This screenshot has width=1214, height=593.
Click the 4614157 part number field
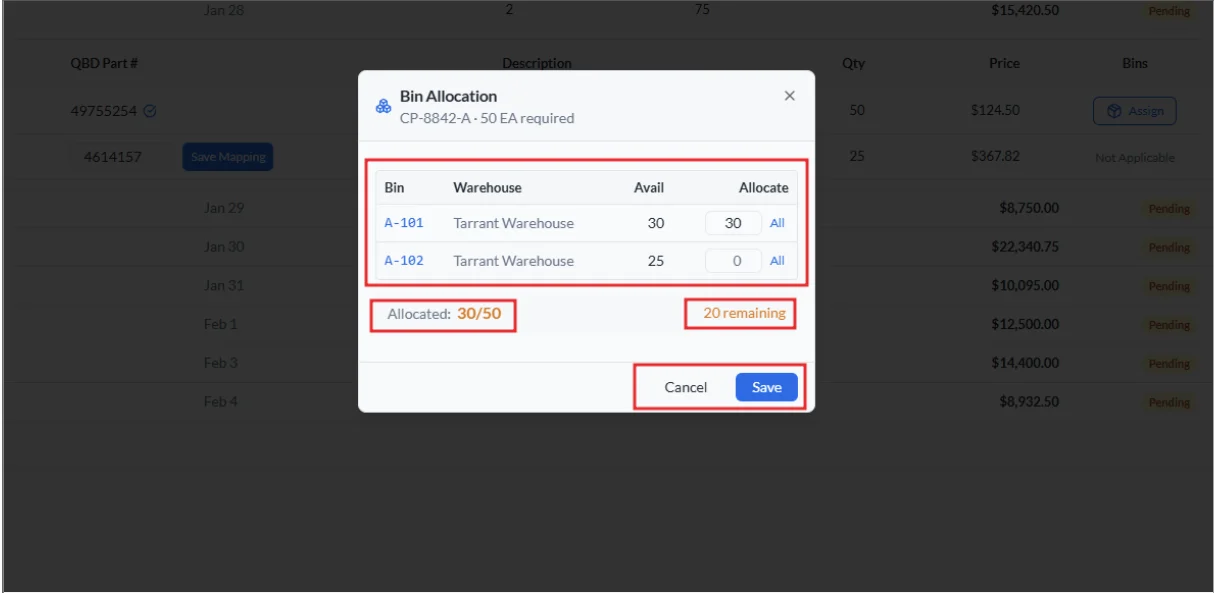tap(113, 157)
